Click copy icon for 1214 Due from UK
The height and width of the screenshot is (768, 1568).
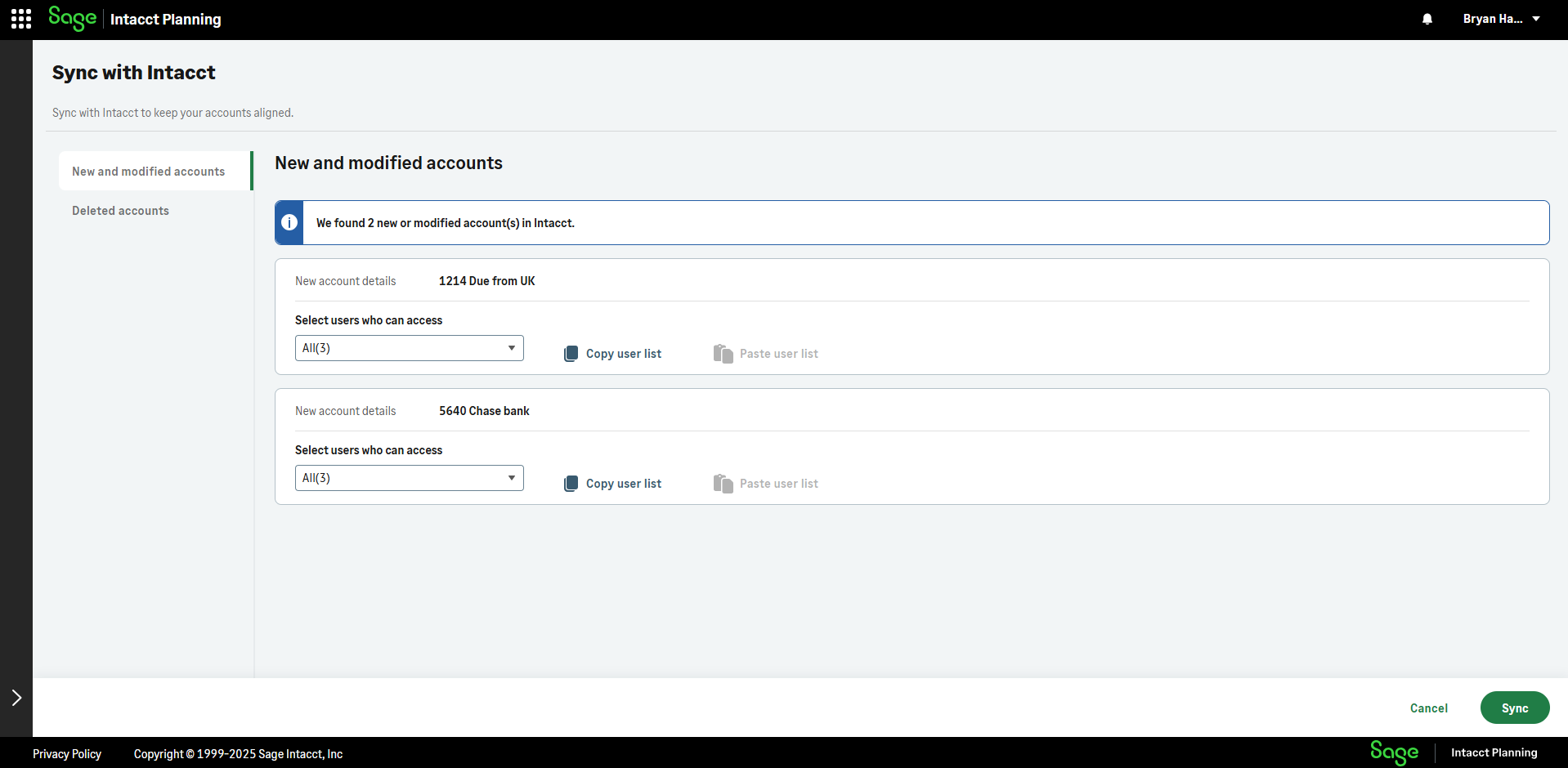(x=571, y=354)
